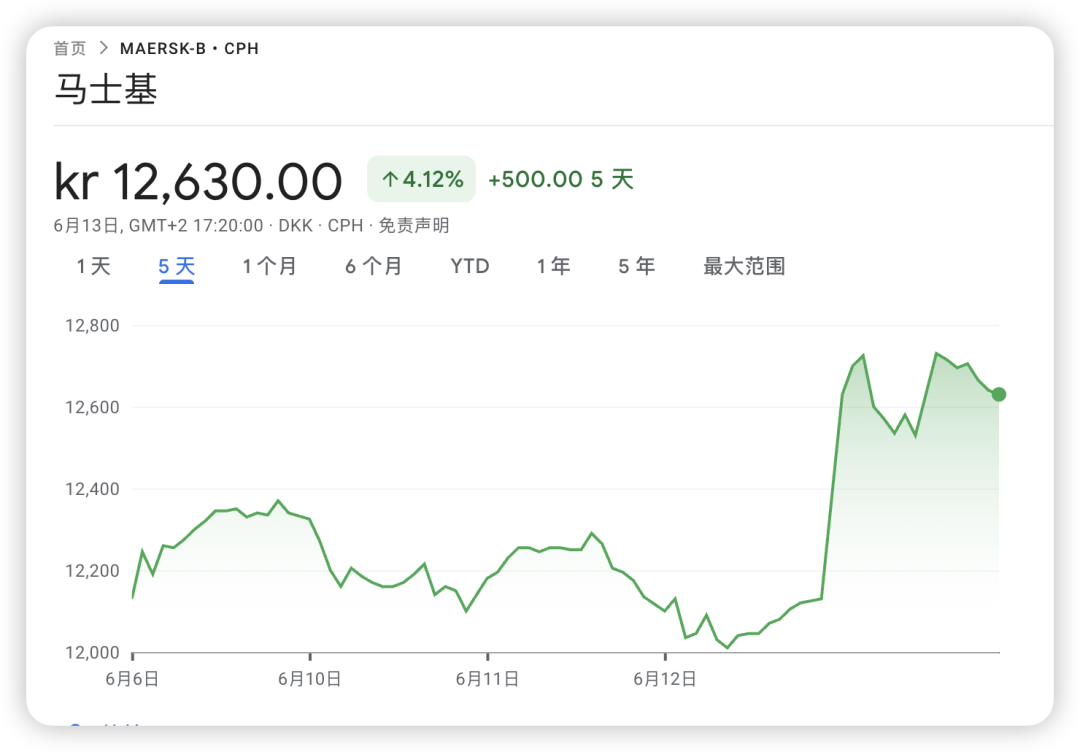Select the 1天 time range tab
1080x752 pixels.
click(x=93, y=267)
